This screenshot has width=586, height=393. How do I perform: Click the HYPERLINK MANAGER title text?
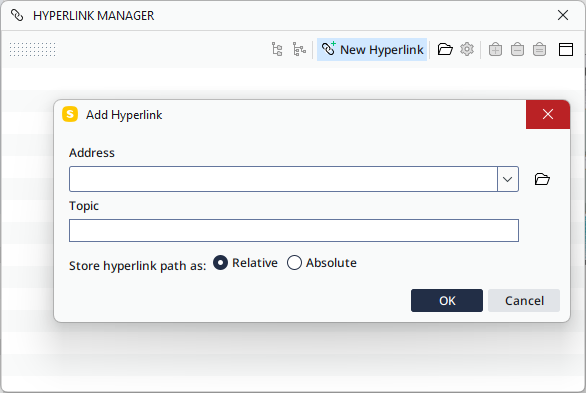point(93,16)
